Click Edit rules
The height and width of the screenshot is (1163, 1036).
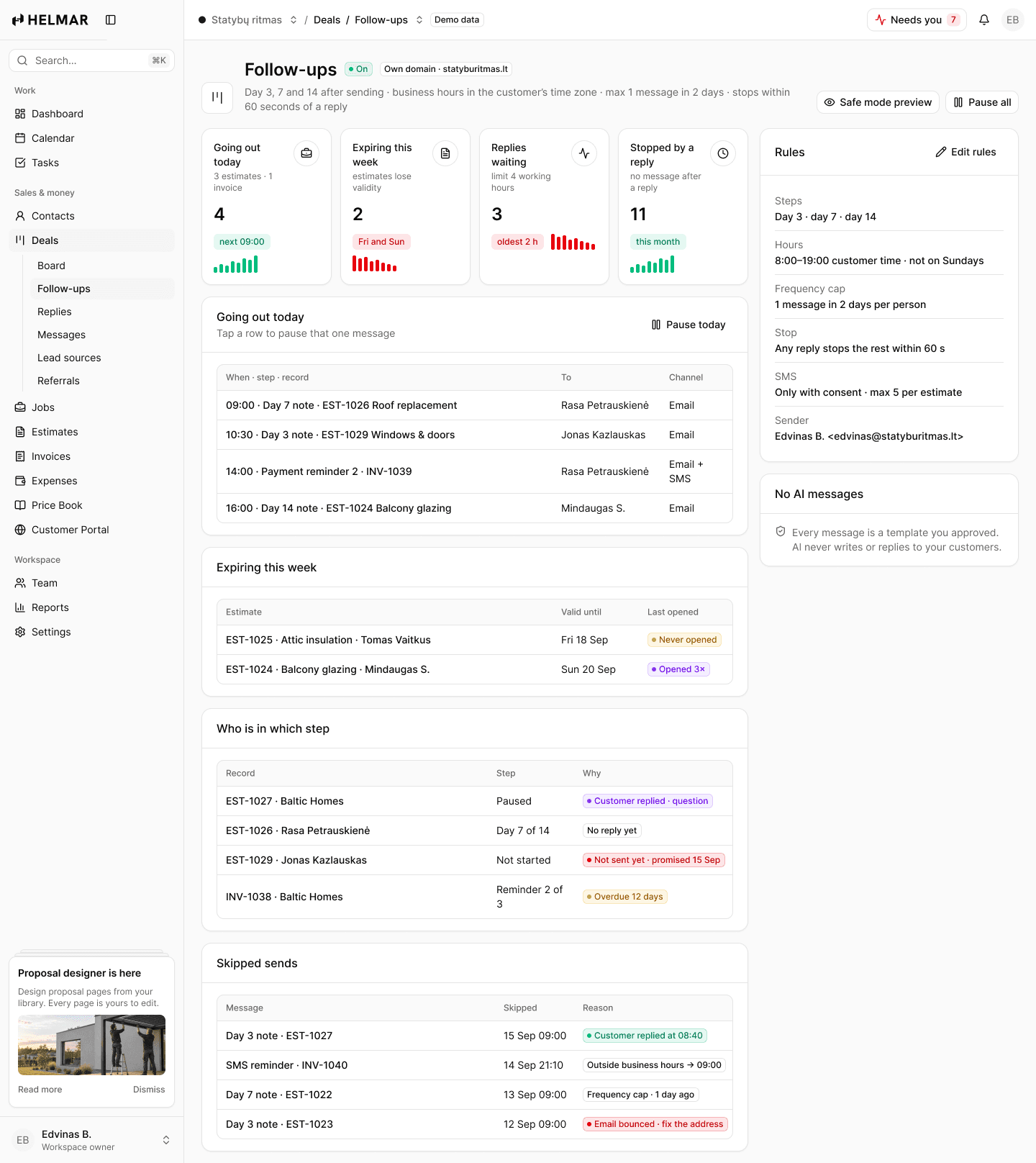[965, 152]
